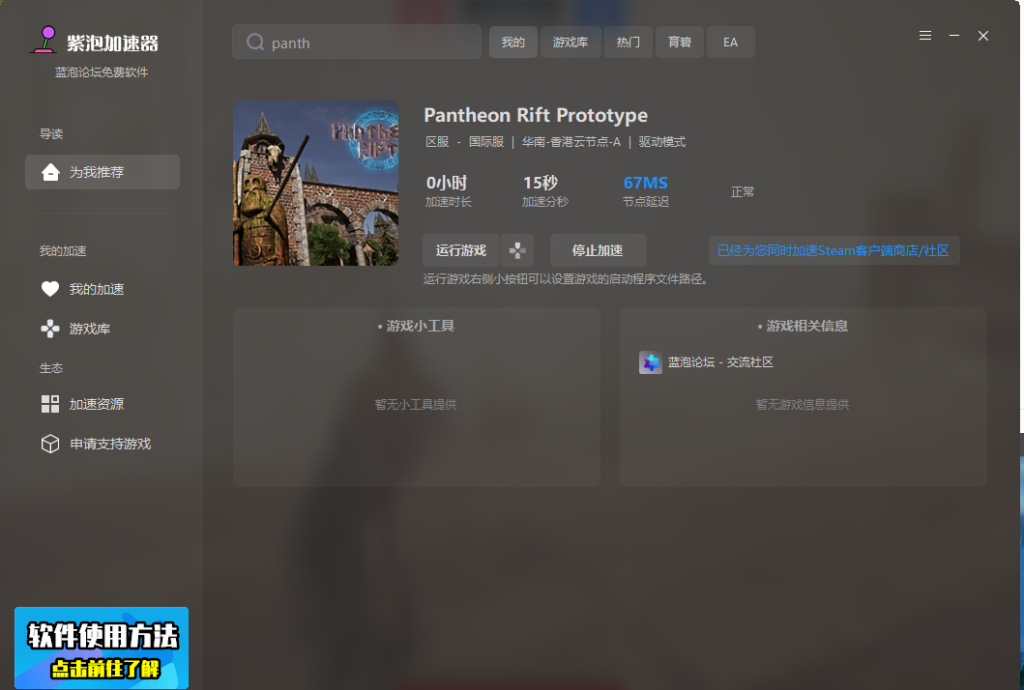Click the 蓝泡论坛免费软件 subtitle
The image size is (1024, 690).
tap(101, 72)
